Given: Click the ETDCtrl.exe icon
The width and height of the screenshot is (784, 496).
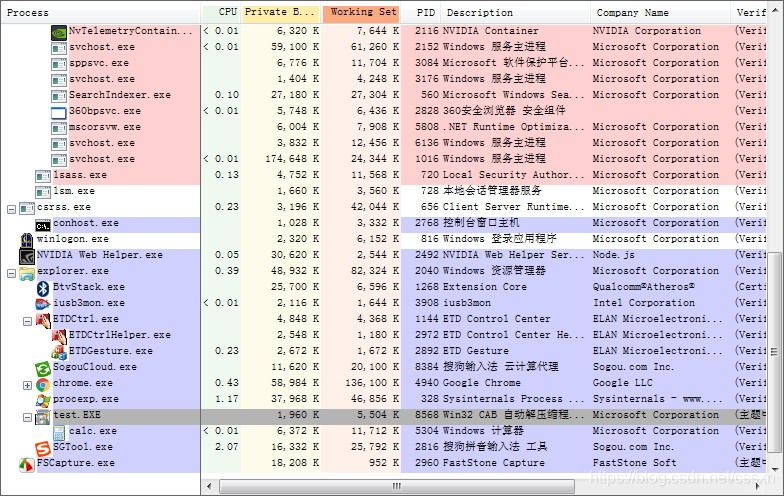Looking at the screenshot, I should pyautogui.click(x=44, y=320).
